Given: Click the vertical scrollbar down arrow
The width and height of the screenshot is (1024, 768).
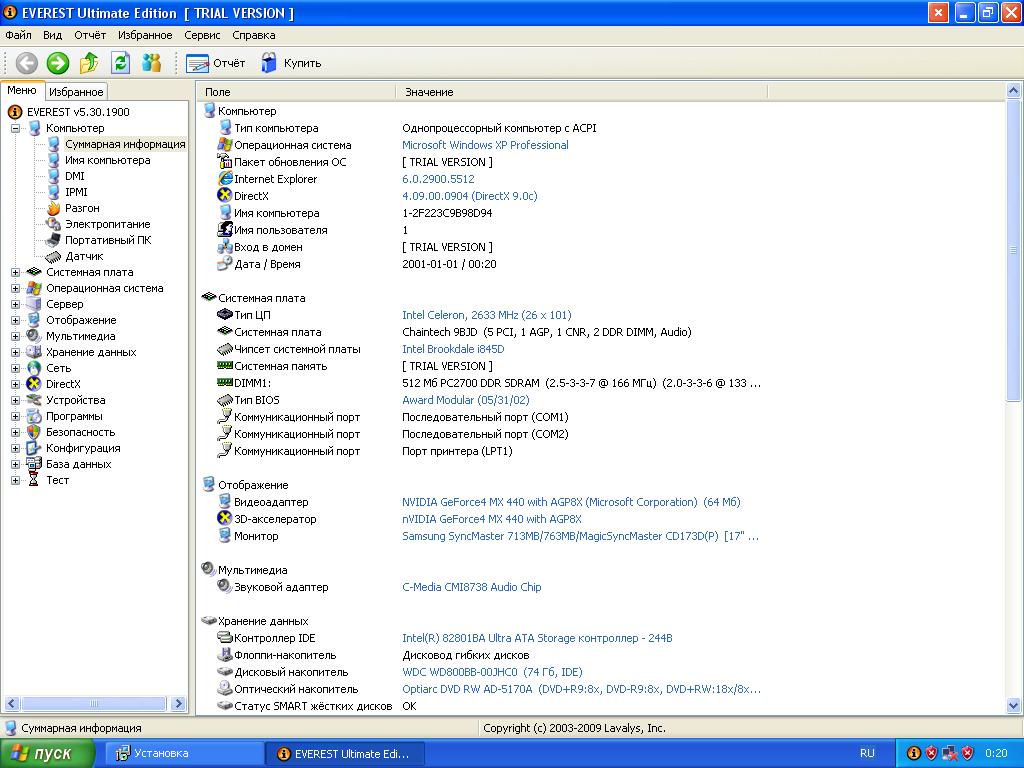Looking at the screenshot, I should (1014, 705).
